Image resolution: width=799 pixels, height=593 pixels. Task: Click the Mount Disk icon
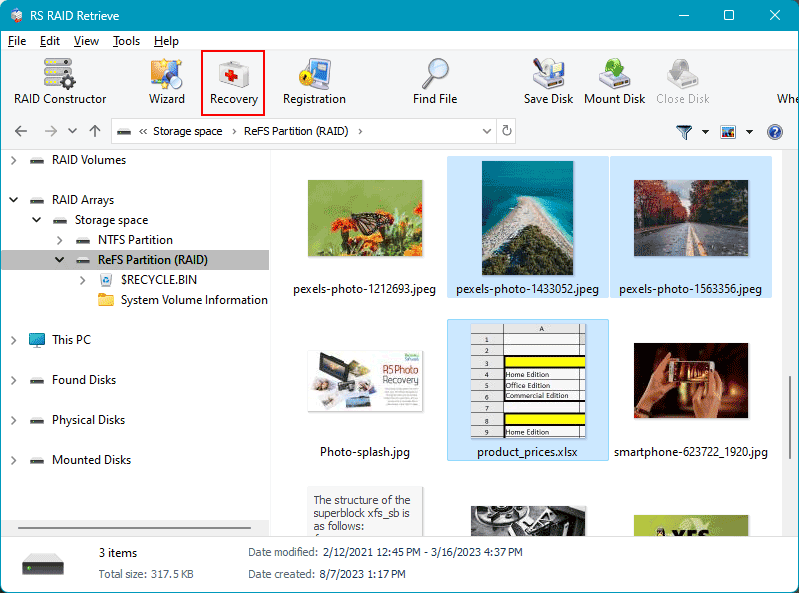click(x=615, y=82)
